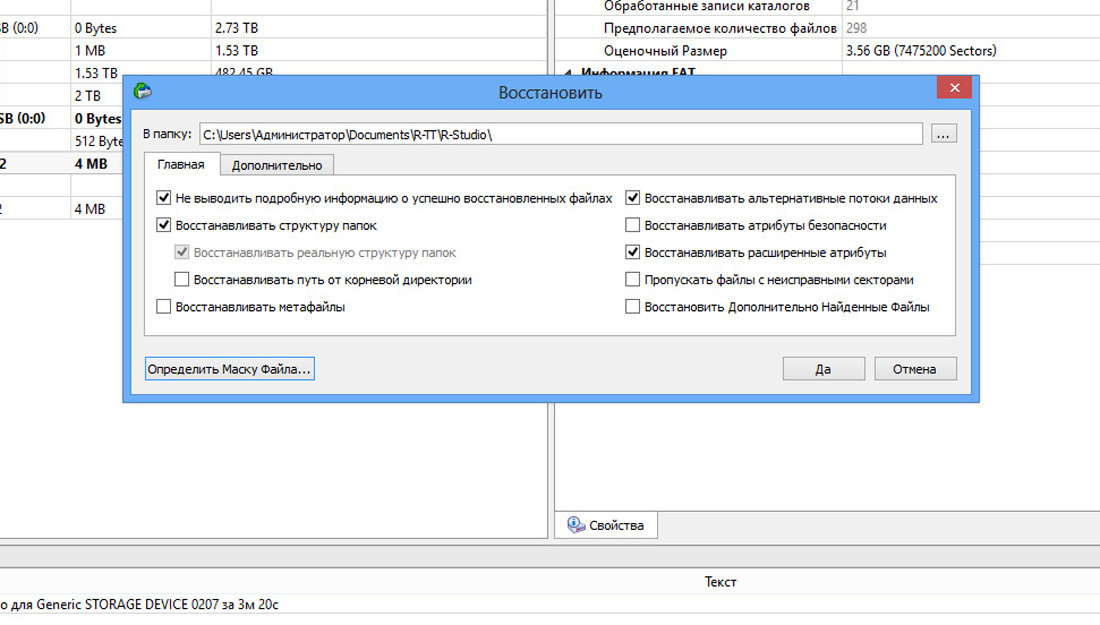Enable 'Восстанавливать метафайлы' checkbox
This screenshot has height=625, width=1100.
point(164,307)
